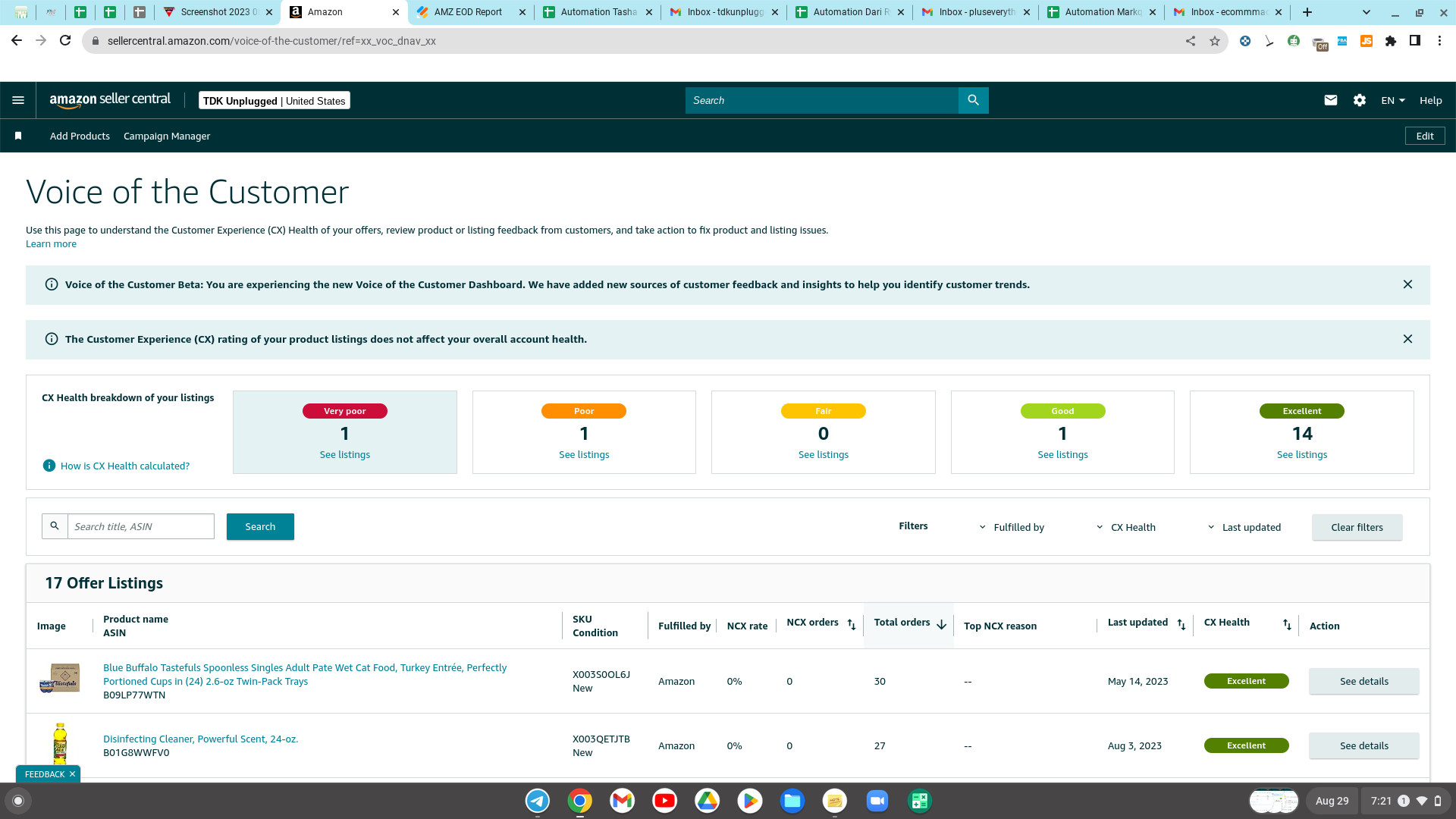Viewport: 1456px width, 819px height.
Task: Click the Search title, ASIN input field
Action: point(141,526)
